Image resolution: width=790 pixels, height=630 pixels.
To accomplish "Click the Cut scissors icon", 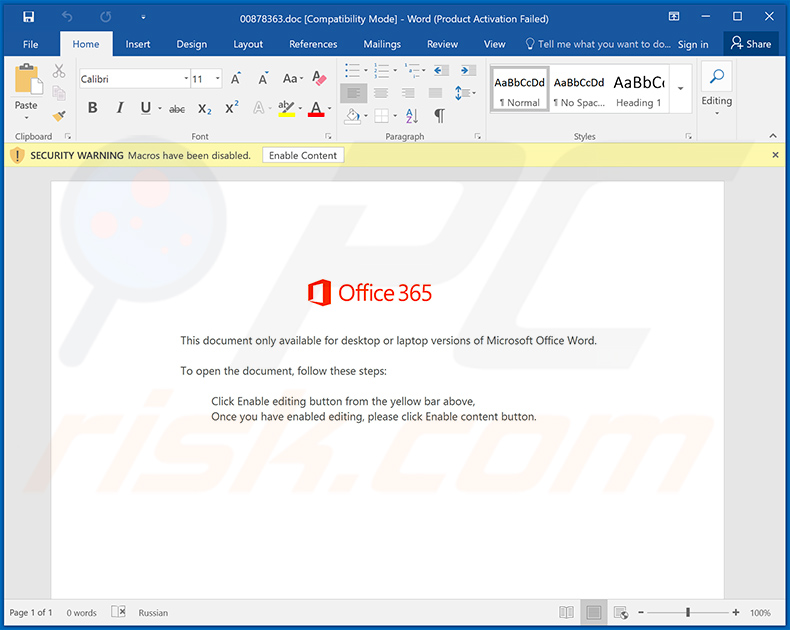I will (x=59, y=71).
